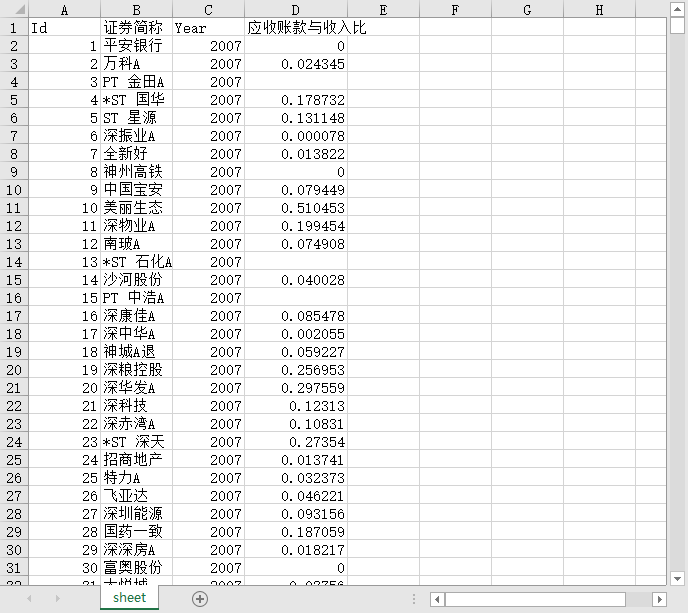Click previous sheet navigation arrow
Viewport: 688px width, 613px height.
click(29, 599)
